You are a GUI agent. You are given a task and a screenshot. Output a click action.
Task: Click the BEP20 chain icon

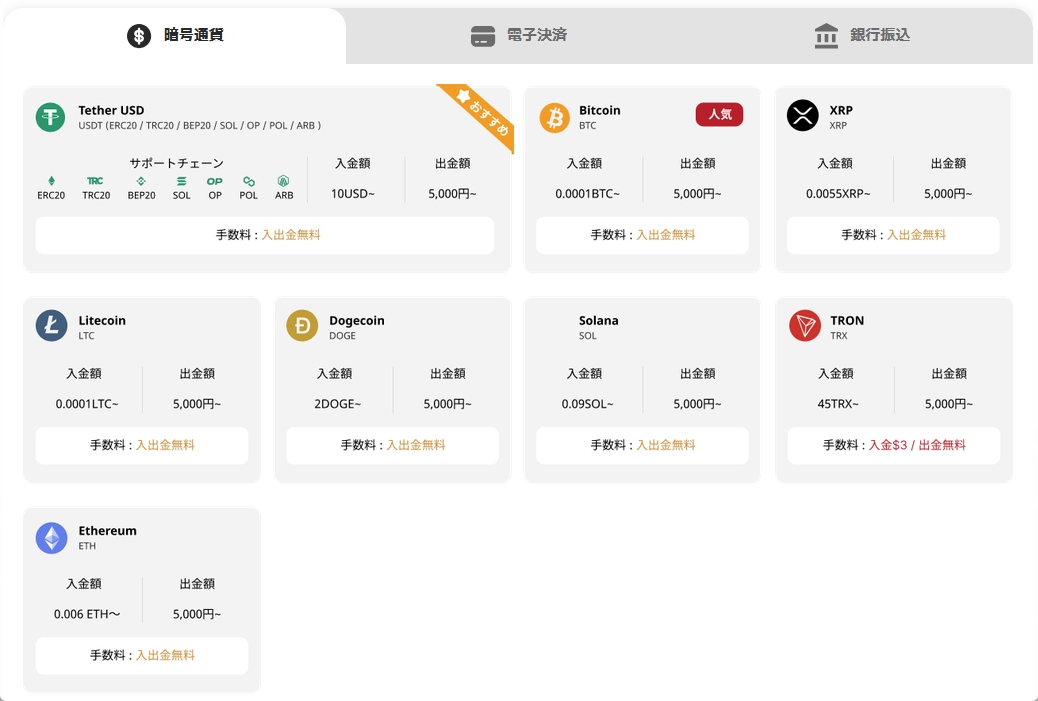tap(141, 181)
